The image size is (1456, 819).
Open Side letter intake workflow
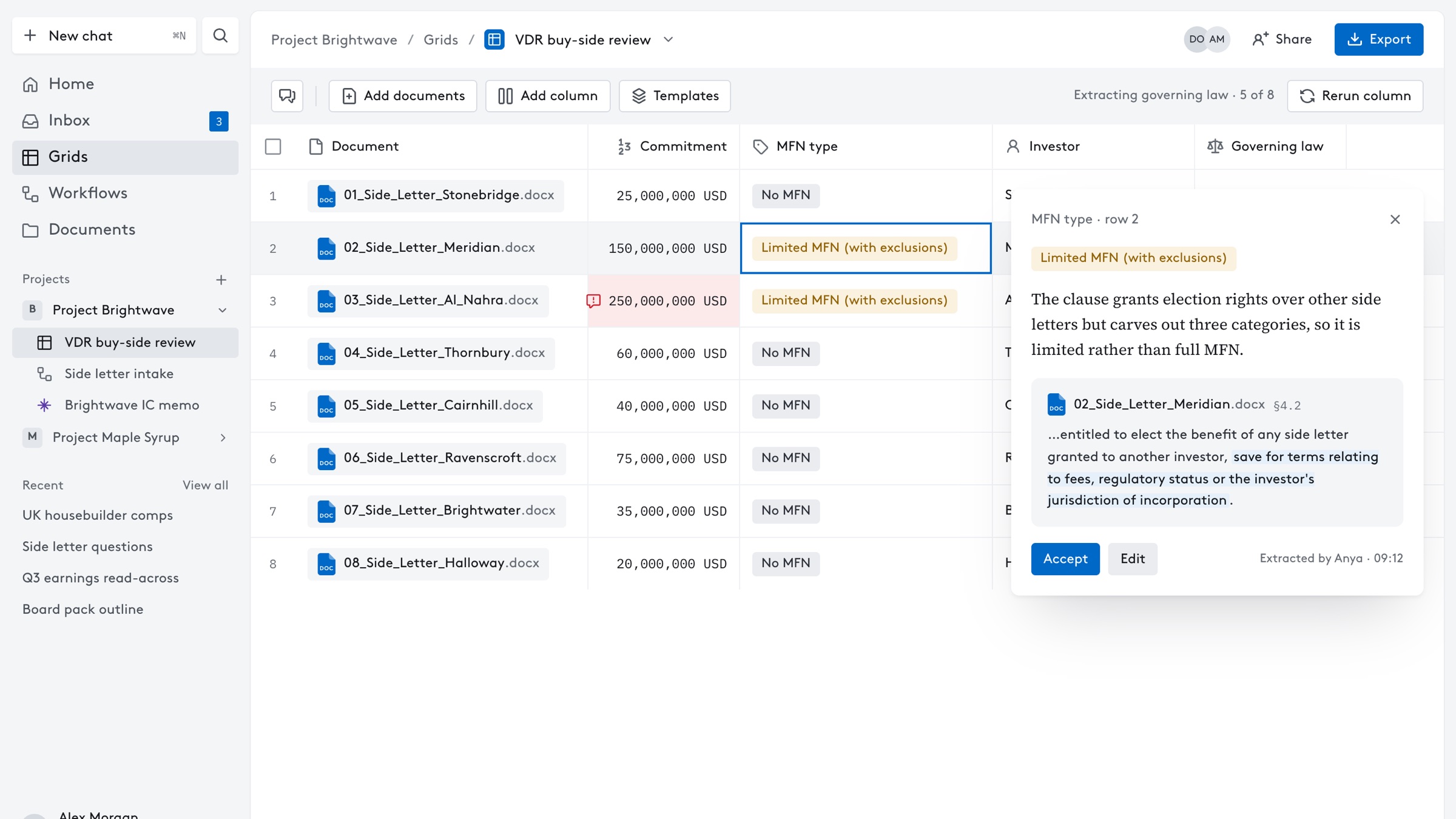tap(125, 374)
